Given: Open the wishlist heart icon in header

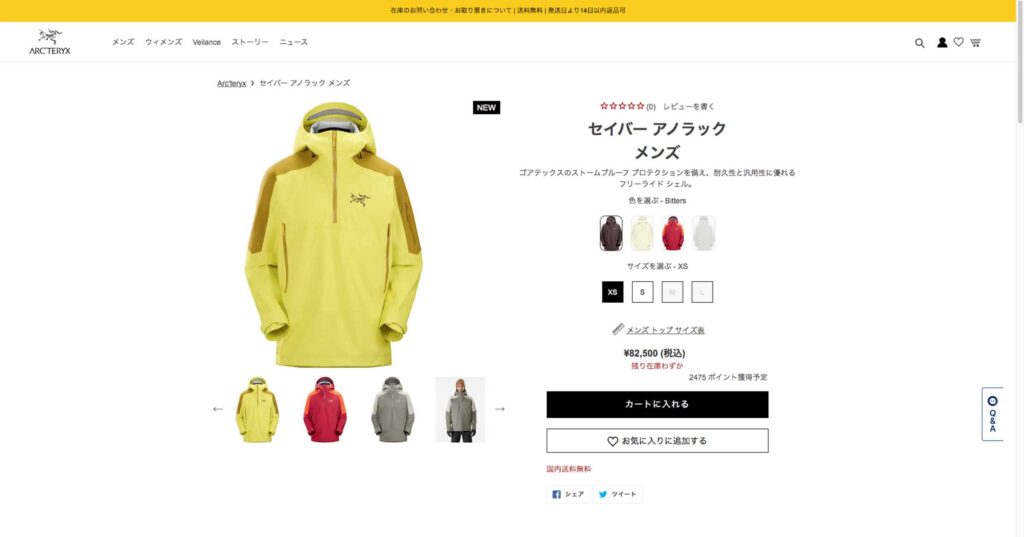Looking at the screenshot, I should 959,42.
